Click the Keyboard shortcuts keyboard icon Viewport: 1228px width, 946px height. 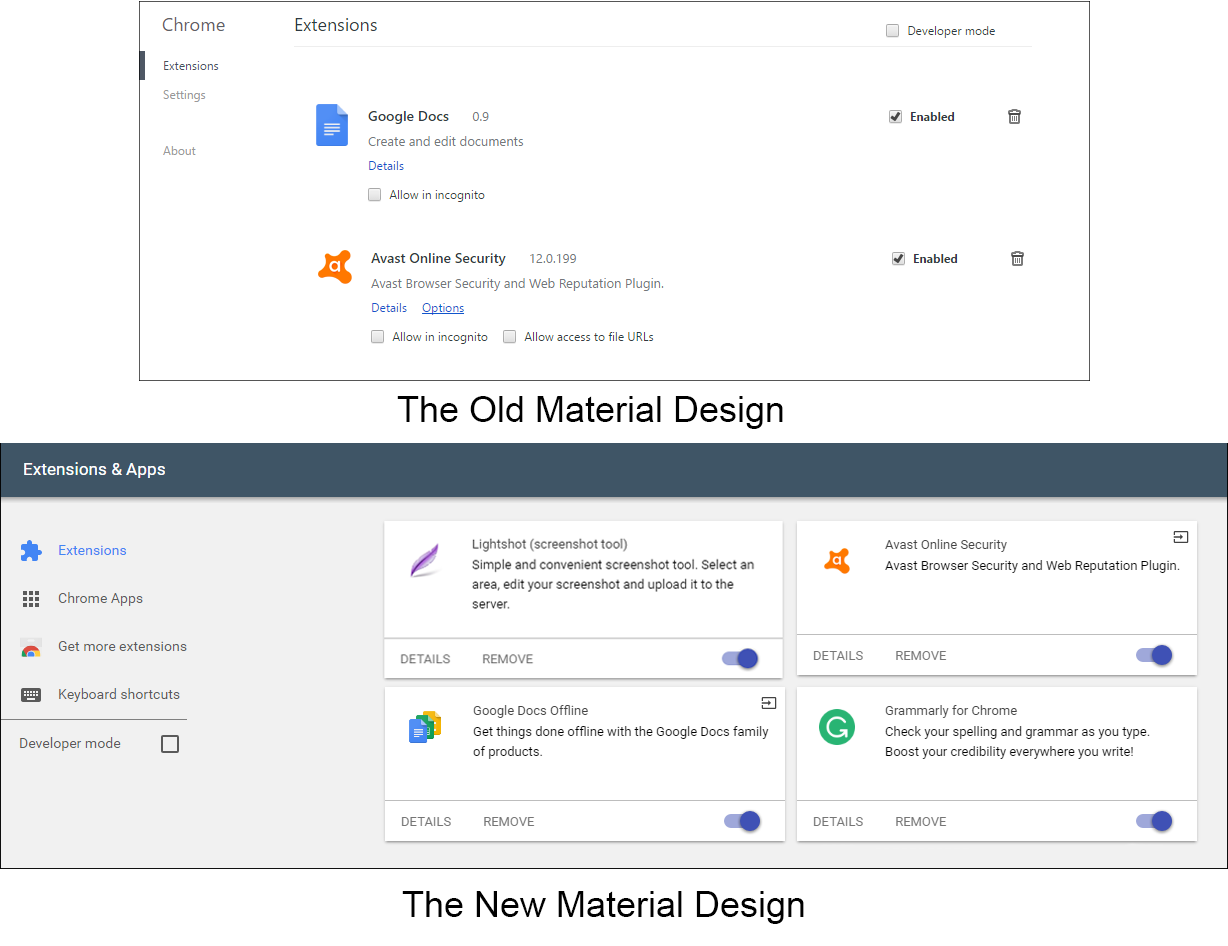click(31, 694)
